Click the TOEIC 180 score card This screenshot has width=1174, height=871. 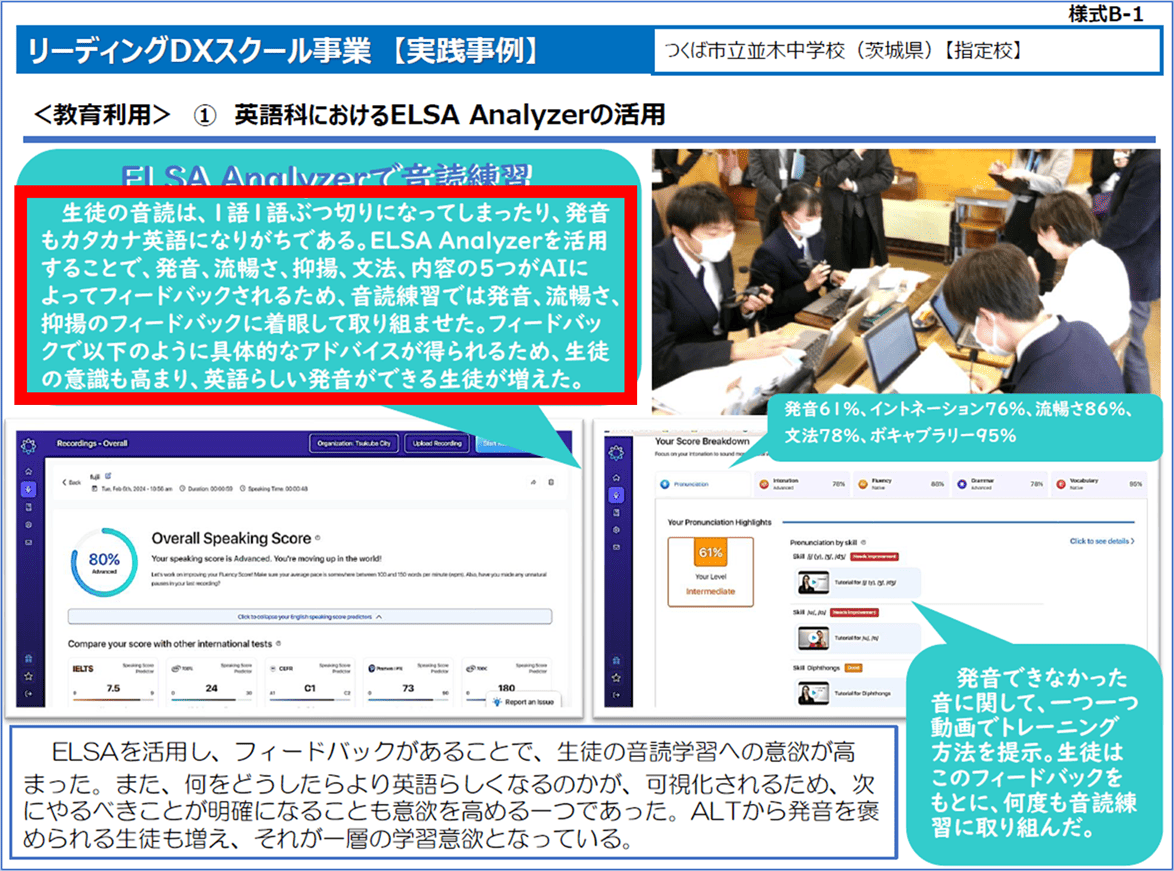(x=506, y=680)
